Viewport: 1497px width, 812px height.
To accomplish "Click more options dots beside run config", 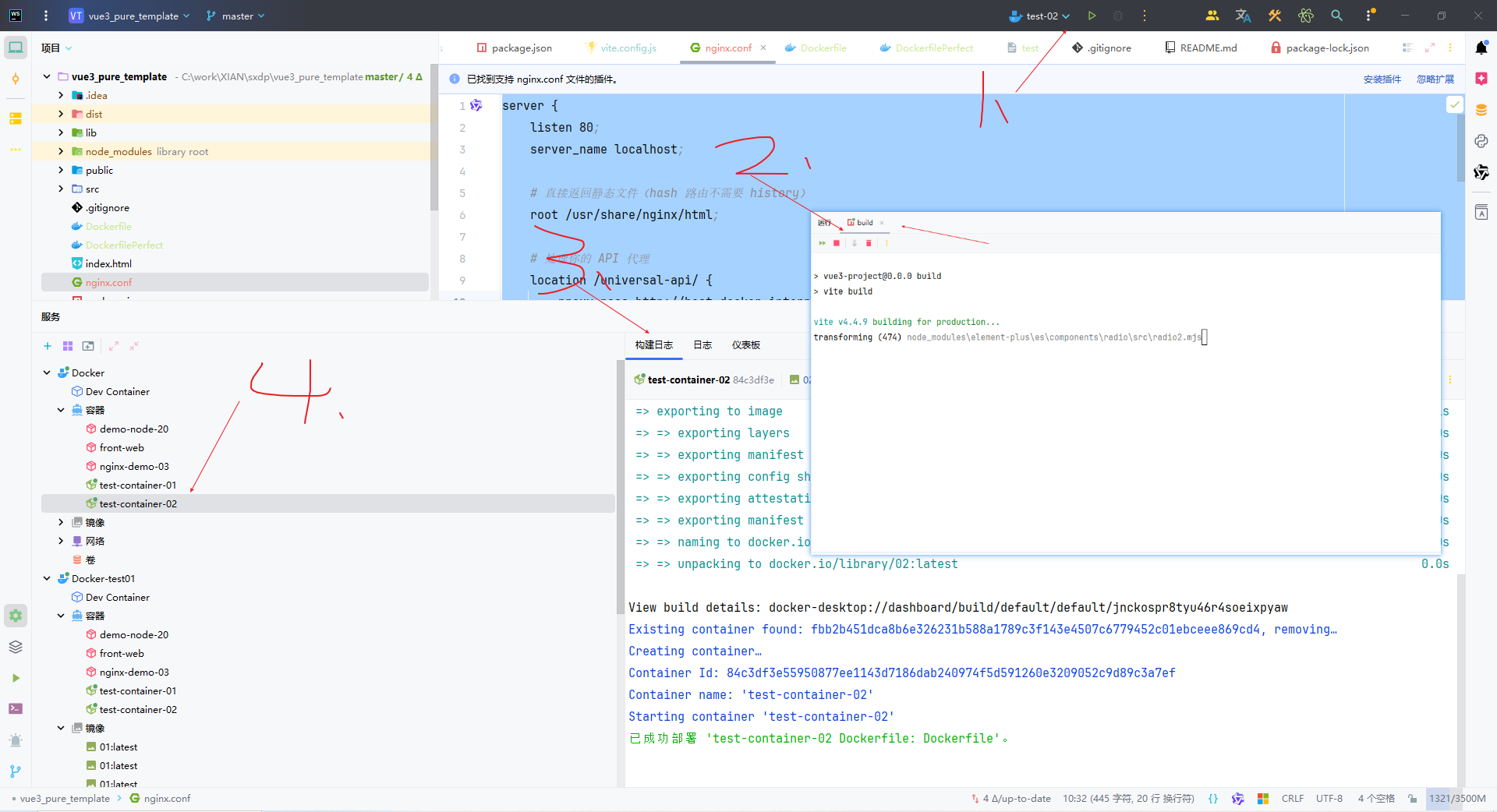I will pyautogui.click(x=1145, y=16).
